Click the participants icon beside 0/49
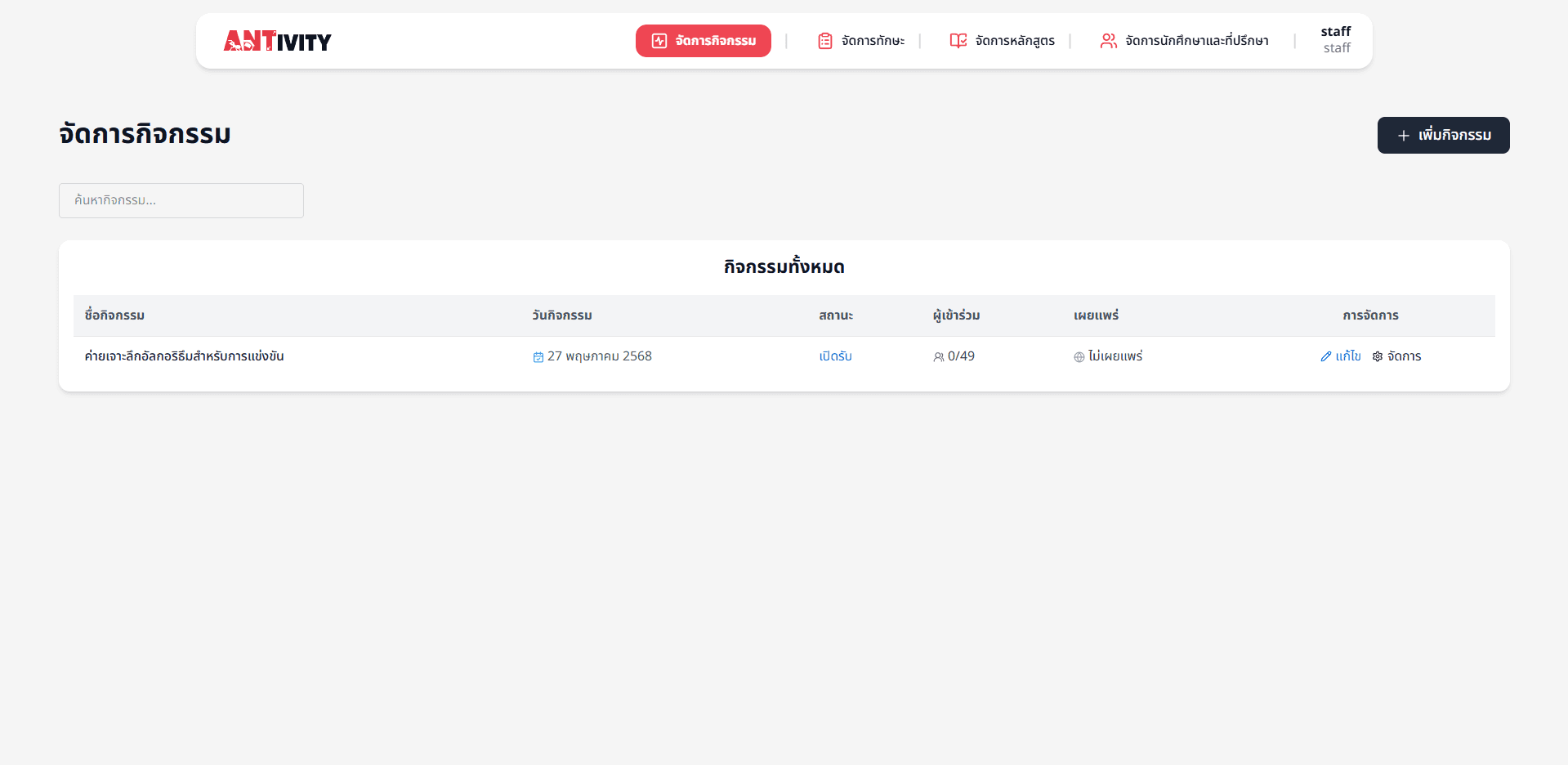The height and width of the screenshot is (765, 1568). (938, 357)
